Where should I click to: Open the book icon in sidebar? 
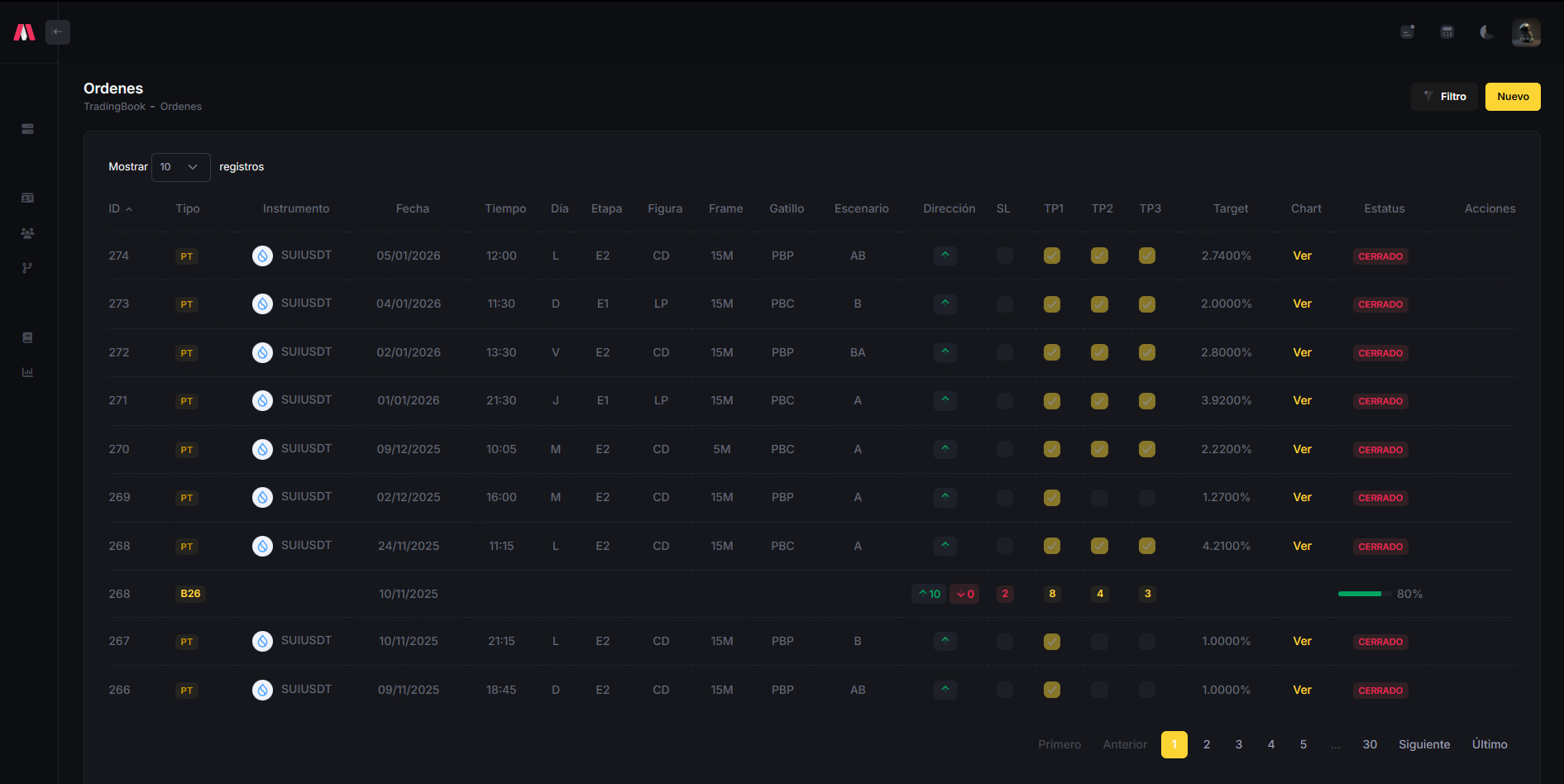click(27, 337)
